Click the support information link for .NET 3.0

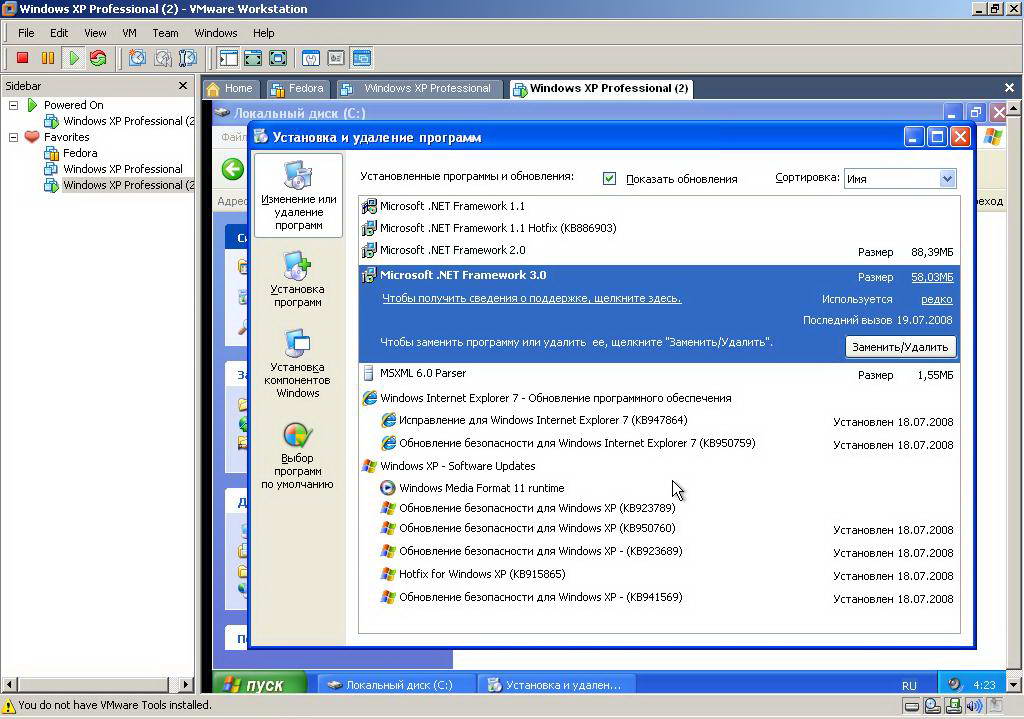point(531,298)
